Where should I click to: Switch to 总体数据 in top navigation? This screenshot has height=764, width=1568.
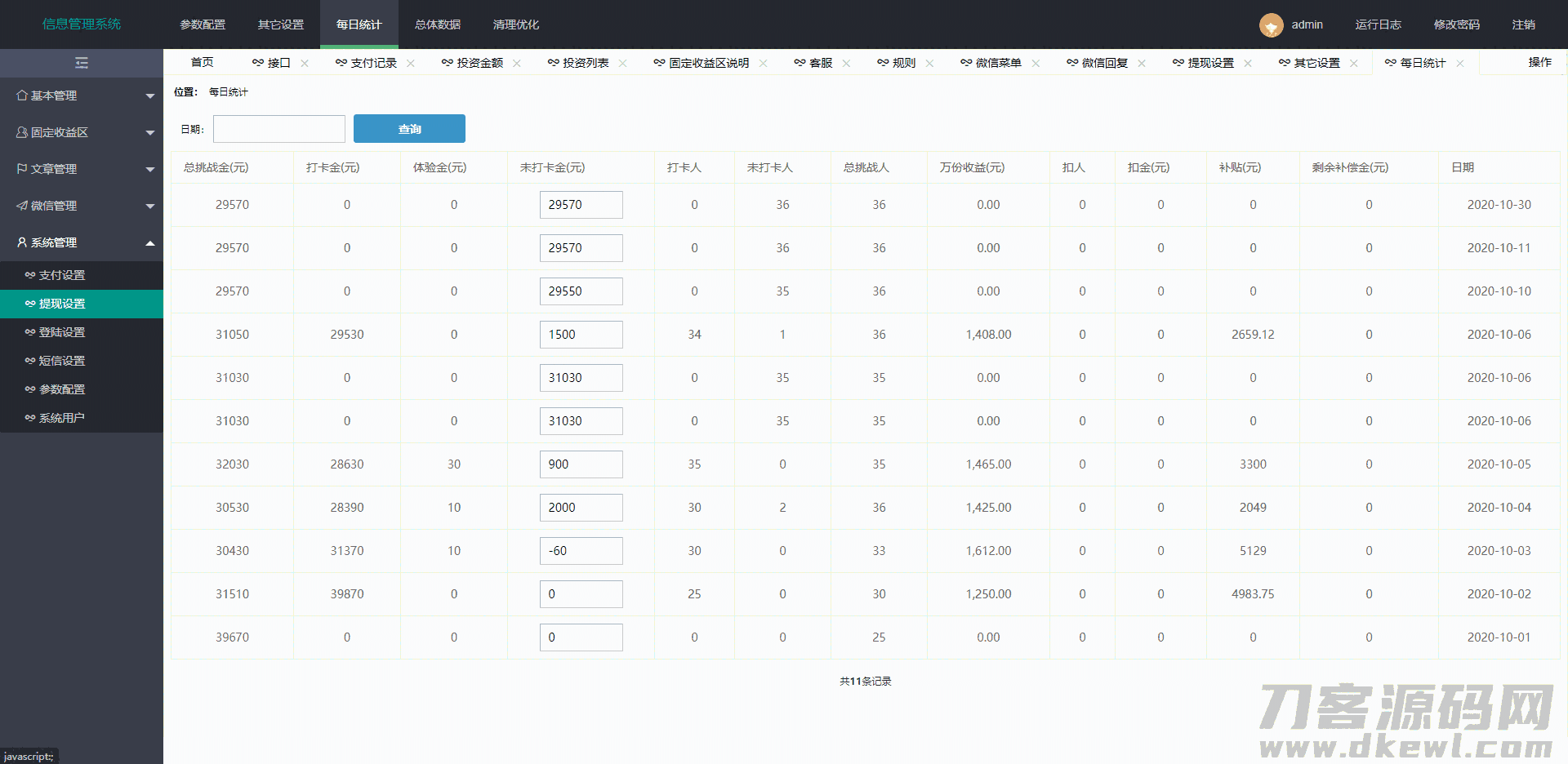[438, 24]
